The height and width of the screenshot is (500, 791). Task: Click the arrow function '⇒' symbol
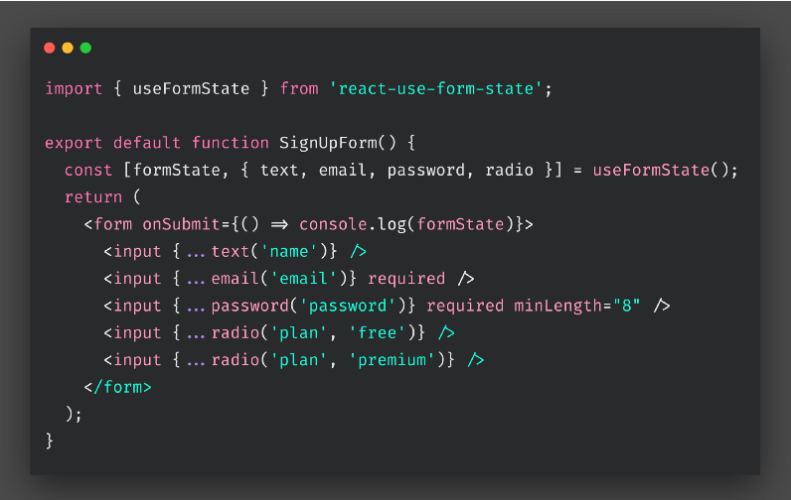pyautogui.click(x=279, y=225)
